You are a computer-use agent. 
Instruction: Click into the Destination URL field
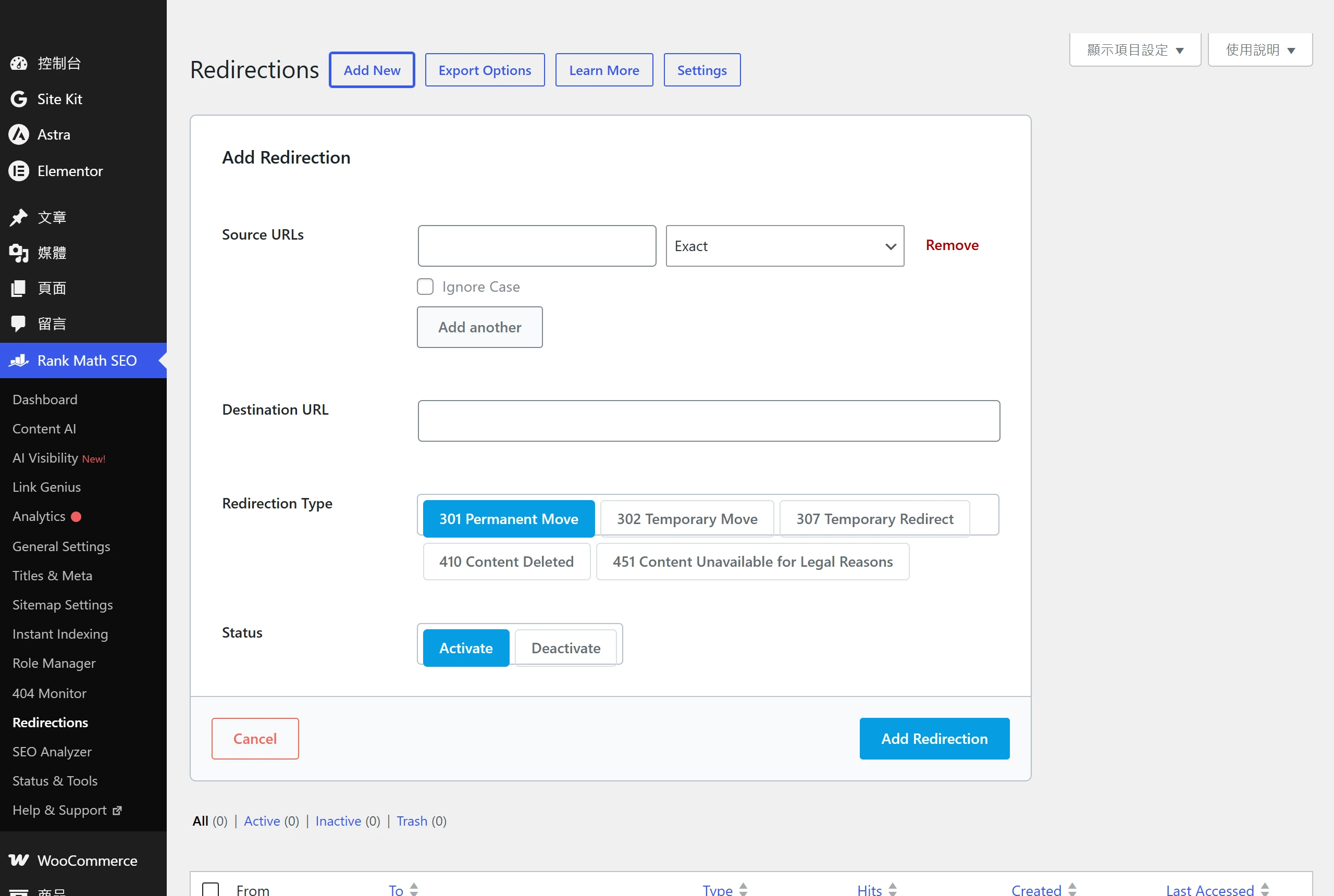[x=709, y=420]
